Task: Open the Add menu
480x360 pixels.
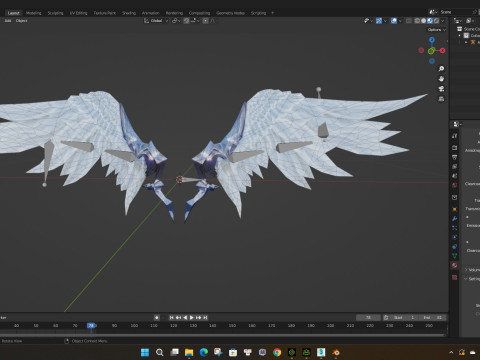Action: [x=8, y=21]
